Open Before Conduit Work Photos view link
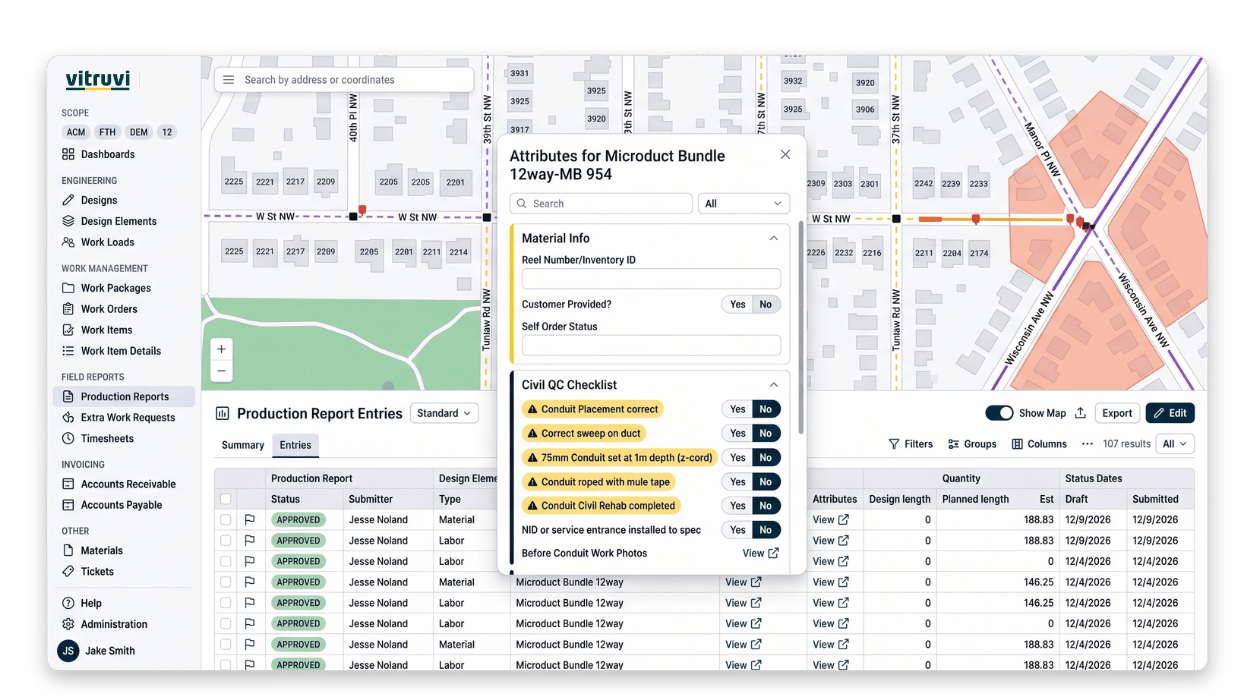1260x700 pixels. click(760, 553)
